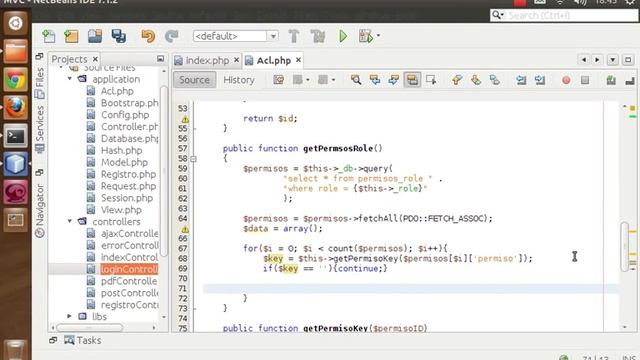Click Find Next Occurrence icon
The height and width of the screenshot is (360, 640).
pyautogui.click(x=393, y=80)
